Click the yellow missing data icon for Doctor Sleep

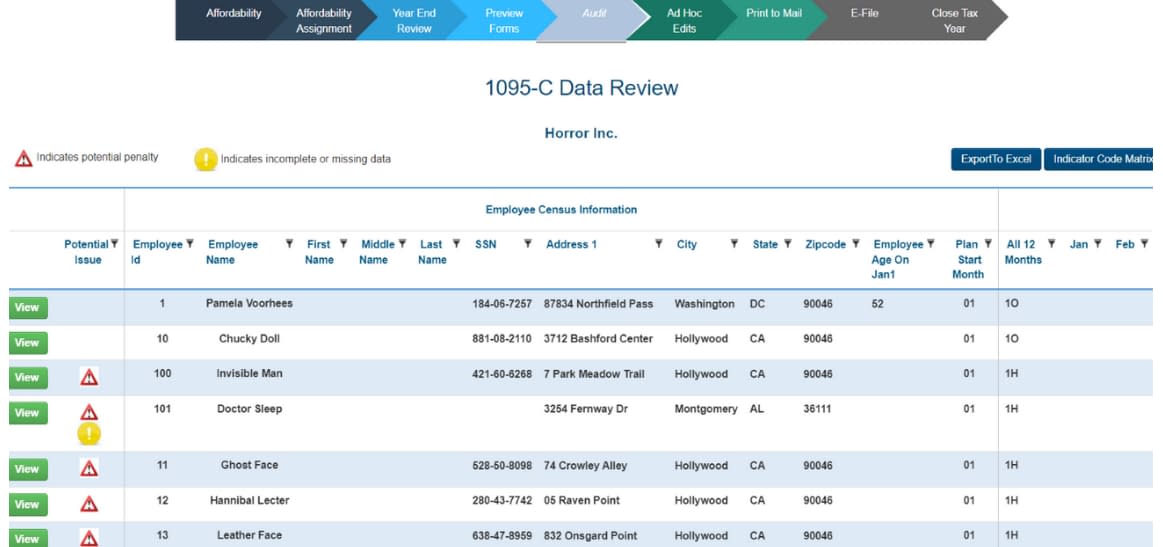click(x=89, y=434)
